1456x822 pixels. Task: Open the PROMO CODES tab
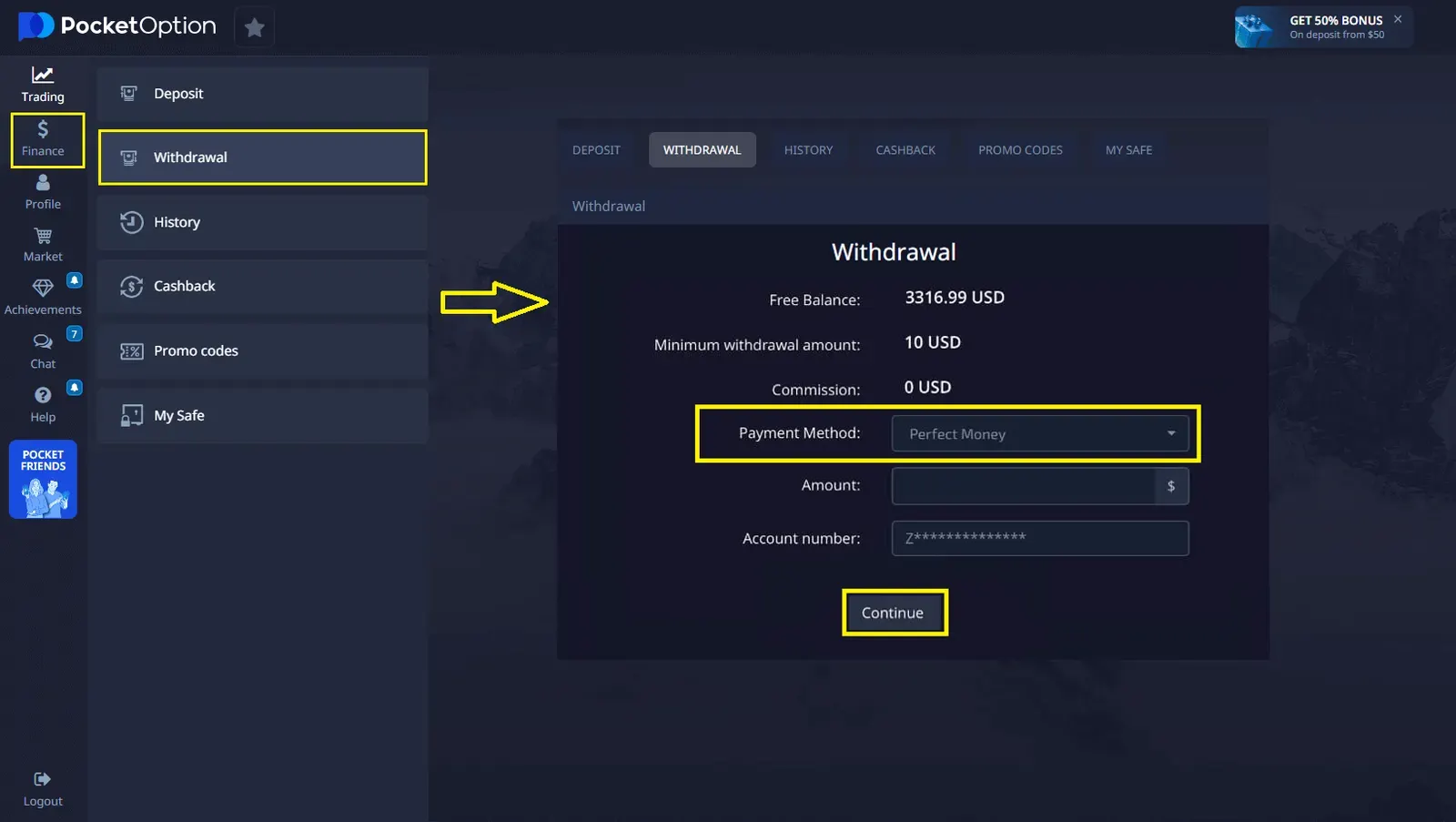tap(1020, 150)
